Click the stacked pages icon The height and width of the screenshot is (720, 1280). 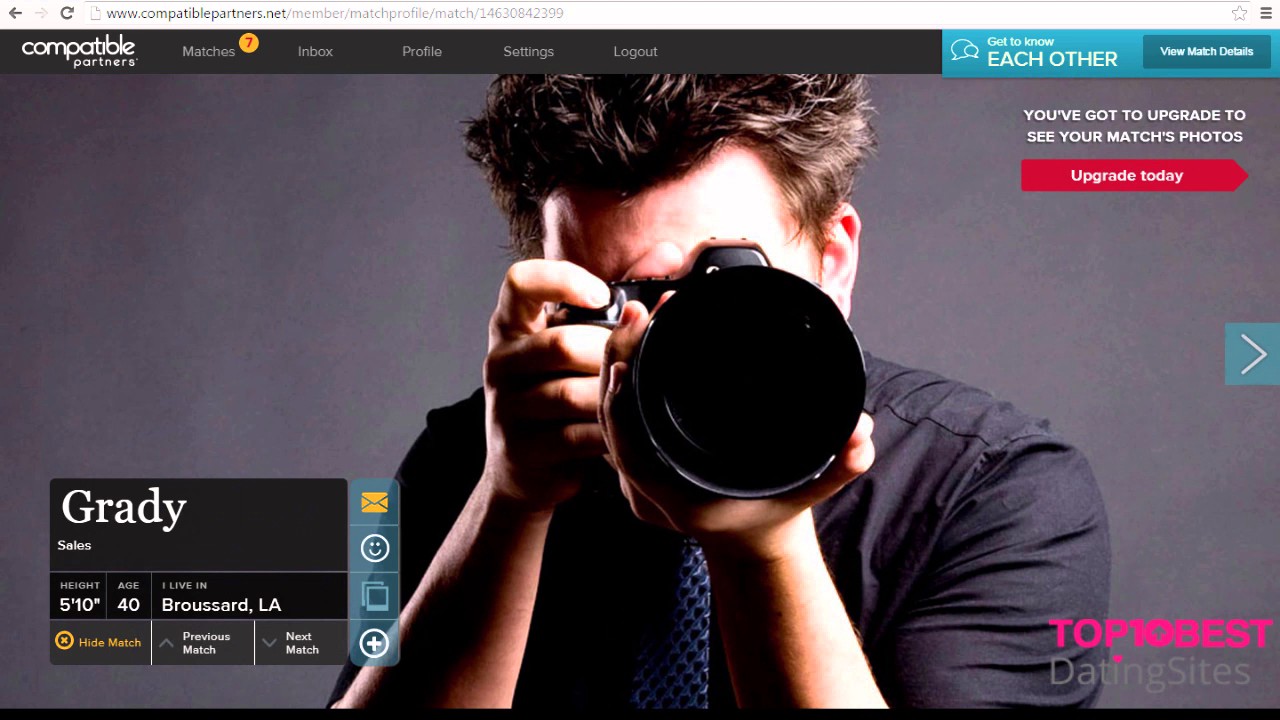click(374, 595)
